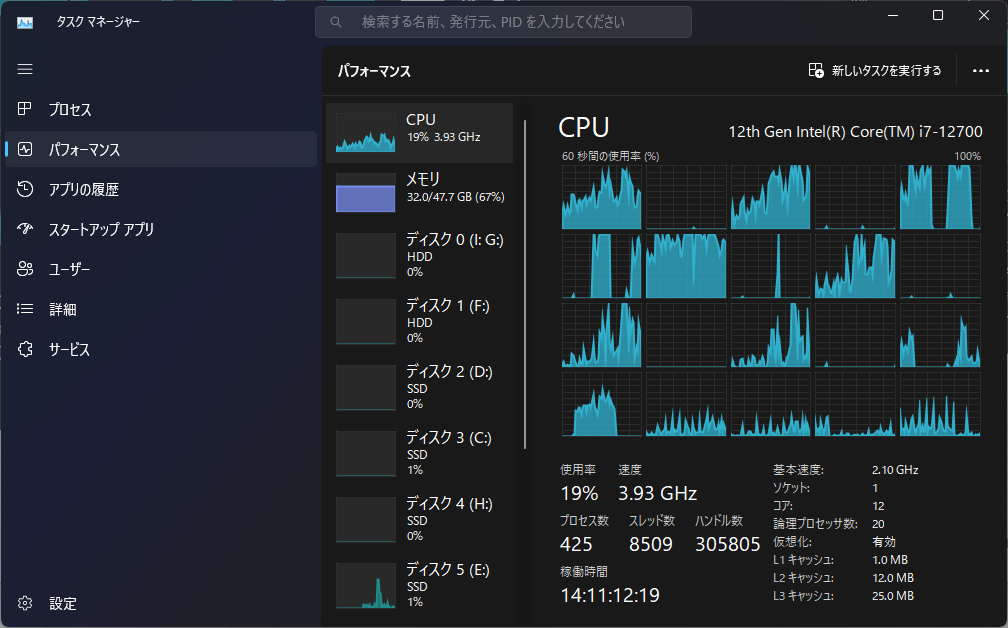1008x628 pixels.
Task: Click the プロセス sidebar icon
Action: (25, 109)
